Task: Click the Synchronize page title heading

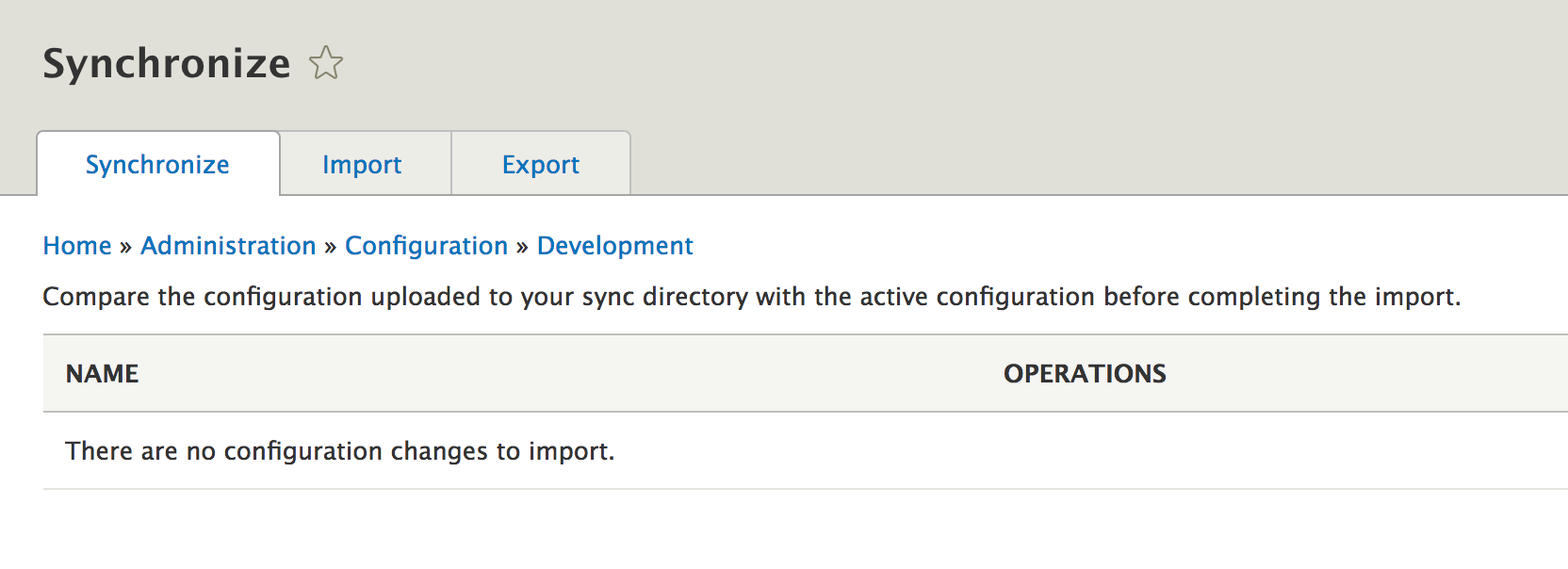Action: point(167,64)
